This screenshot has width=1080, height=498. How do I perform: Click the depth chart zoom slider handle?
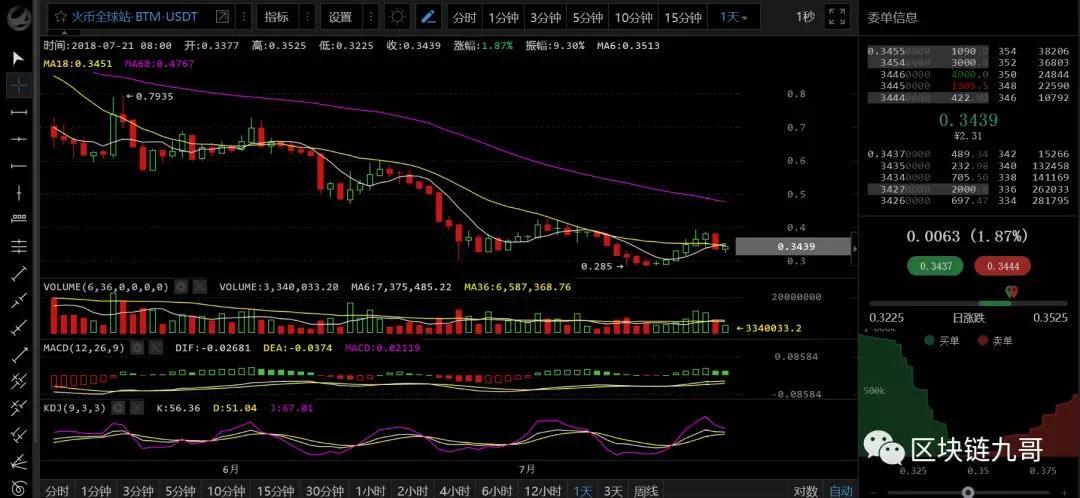(x=968, y=492)
